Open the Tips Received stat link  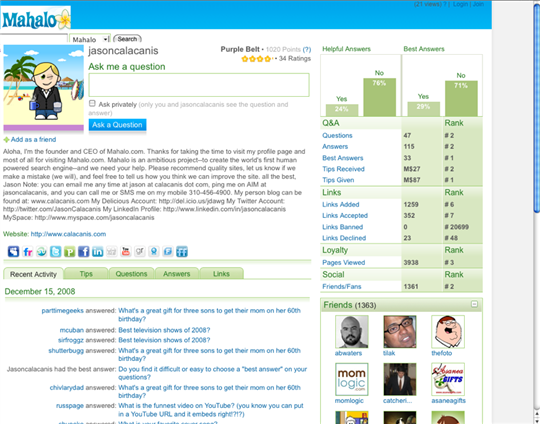click(343, 169)
